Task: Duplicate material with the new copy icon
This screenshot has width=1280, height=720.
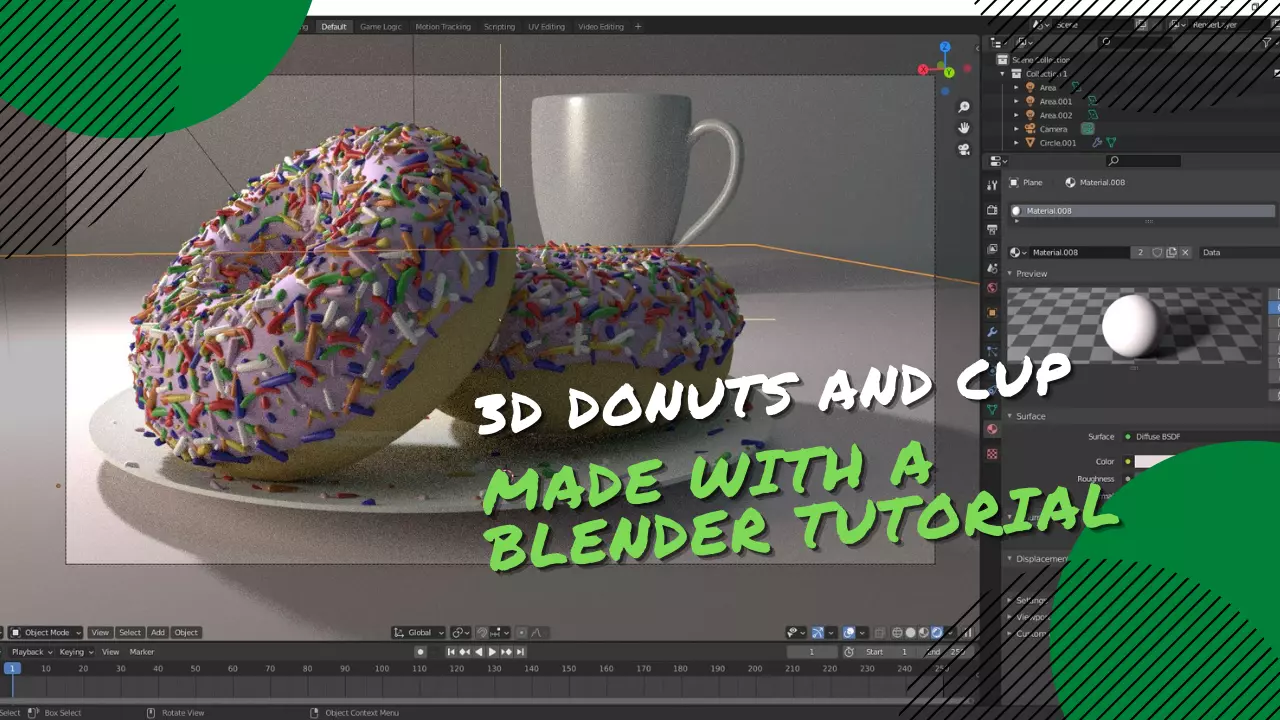Action: coord(1171,252)
